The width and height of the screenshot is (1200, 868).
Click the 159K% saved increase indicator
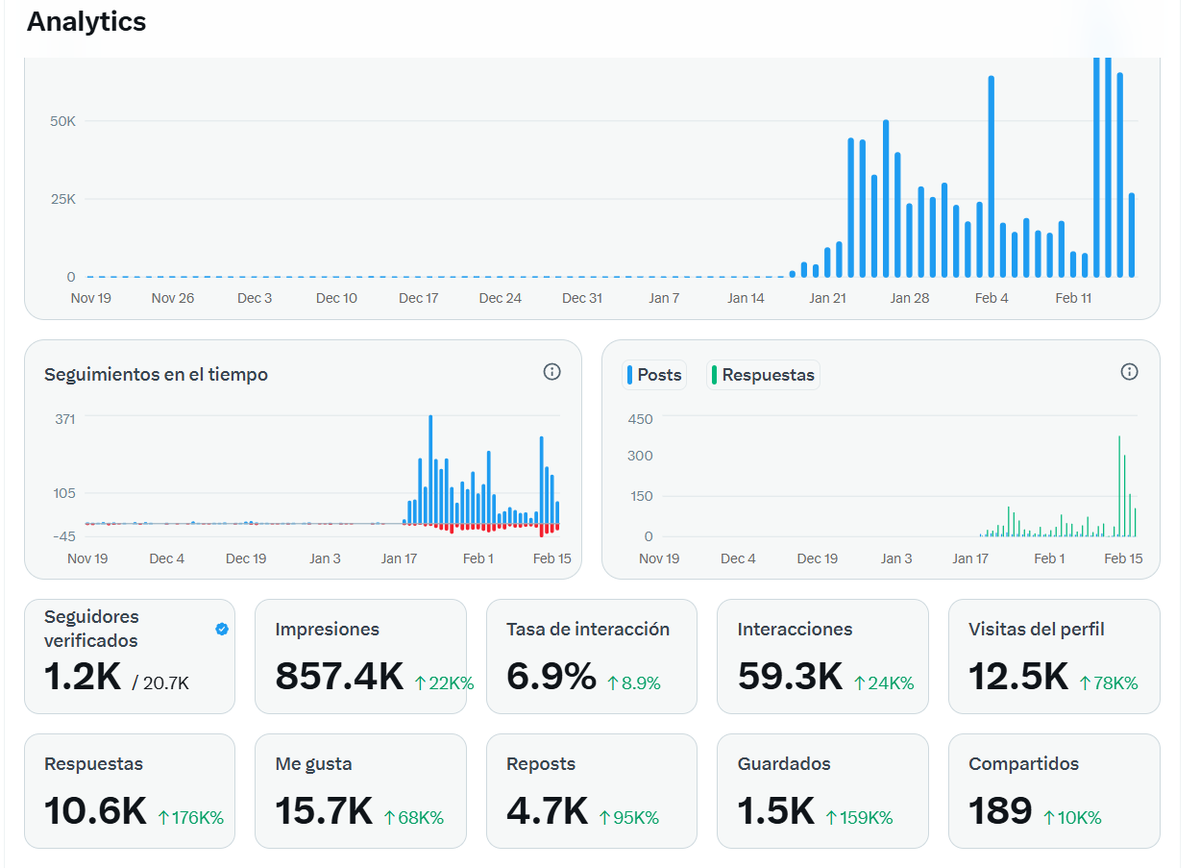859,818
